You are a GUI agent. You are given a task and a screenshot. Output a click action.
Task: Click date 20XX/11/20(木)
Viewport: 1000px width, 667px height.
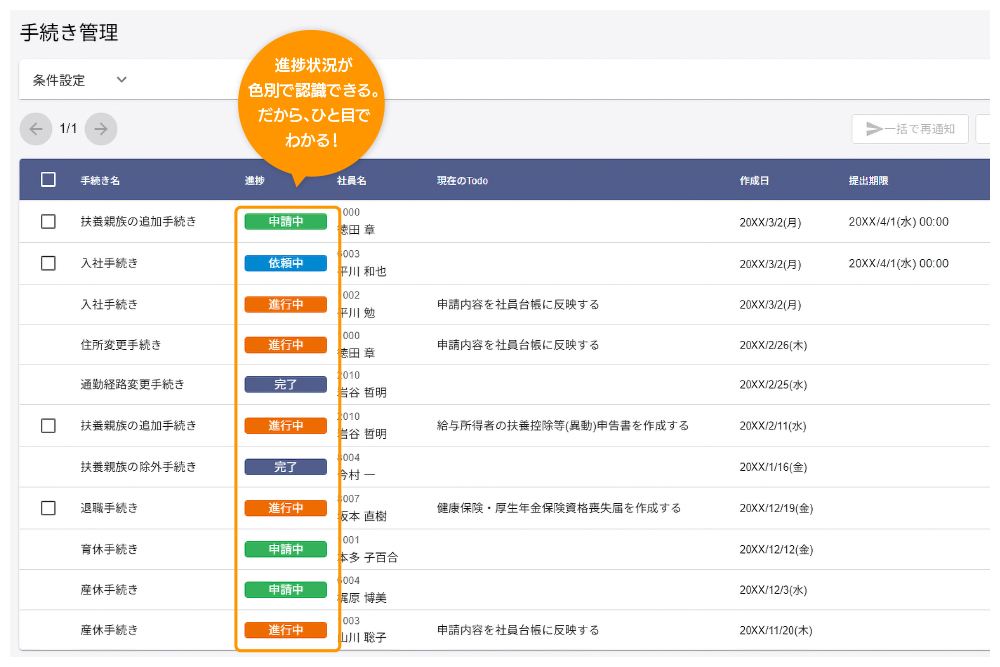pos(776,630)
